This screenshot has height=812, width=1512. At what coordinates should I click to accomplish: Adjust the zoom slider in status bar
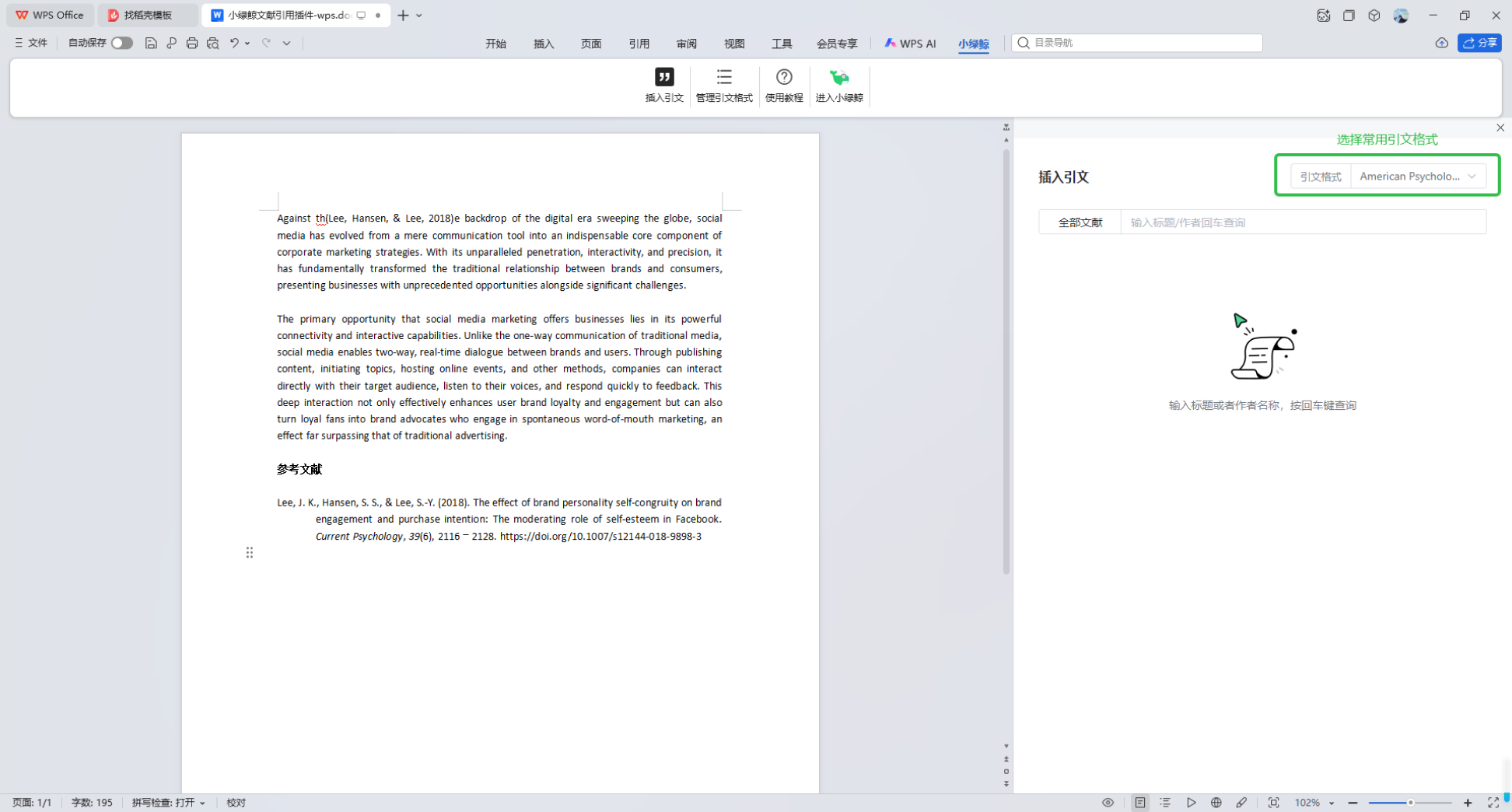click(x=1410, y=803)
